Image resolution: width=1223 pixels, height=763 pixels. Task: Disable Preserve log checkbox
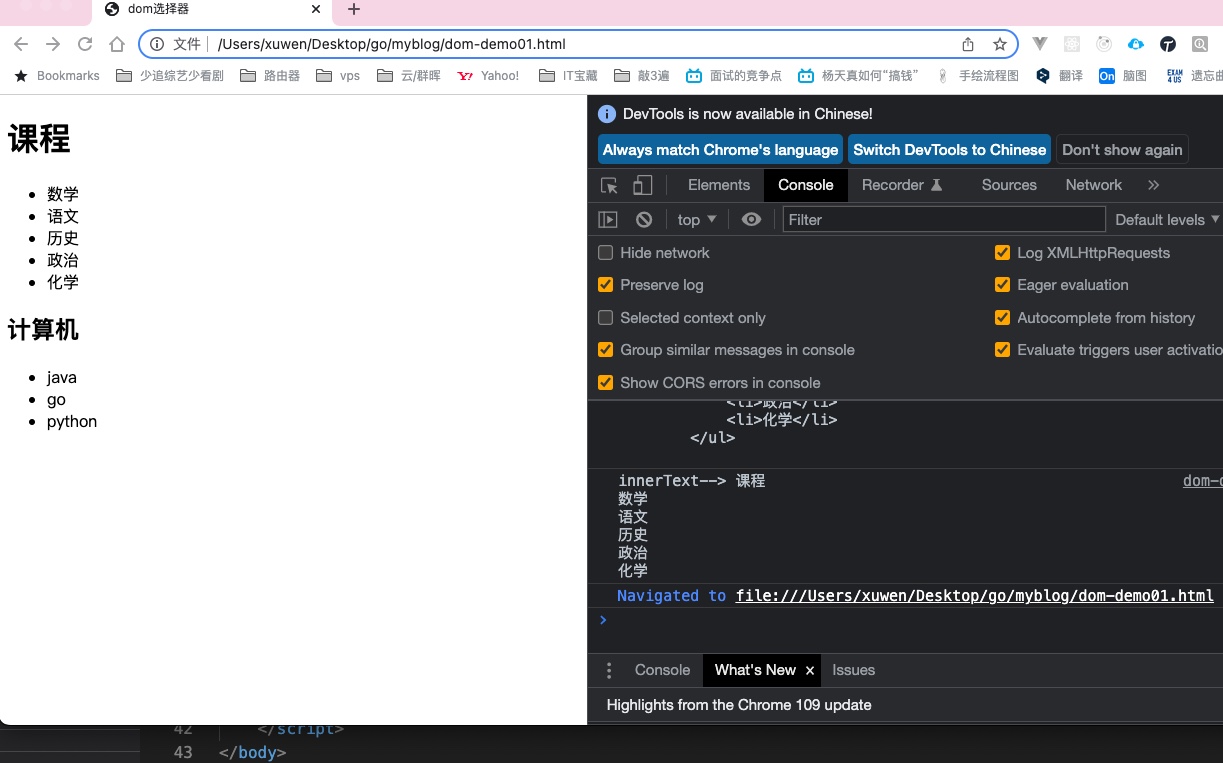tap(605, 285)
